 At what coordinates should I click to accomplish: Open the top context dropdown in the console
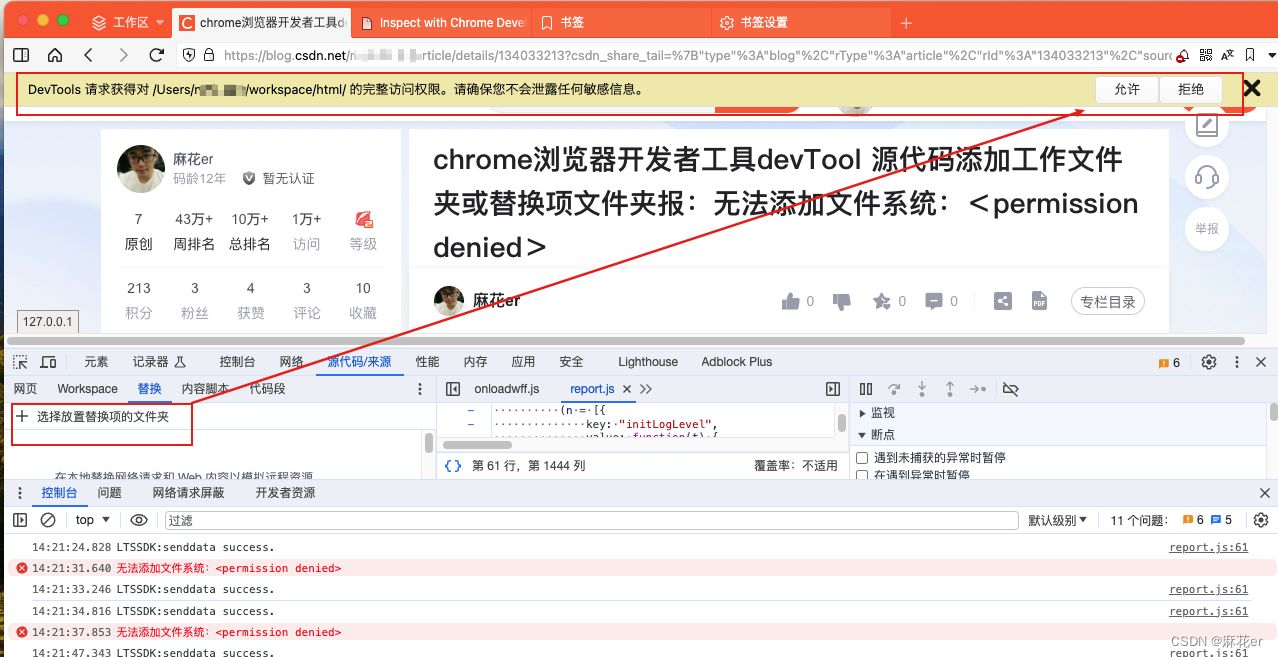93,520
